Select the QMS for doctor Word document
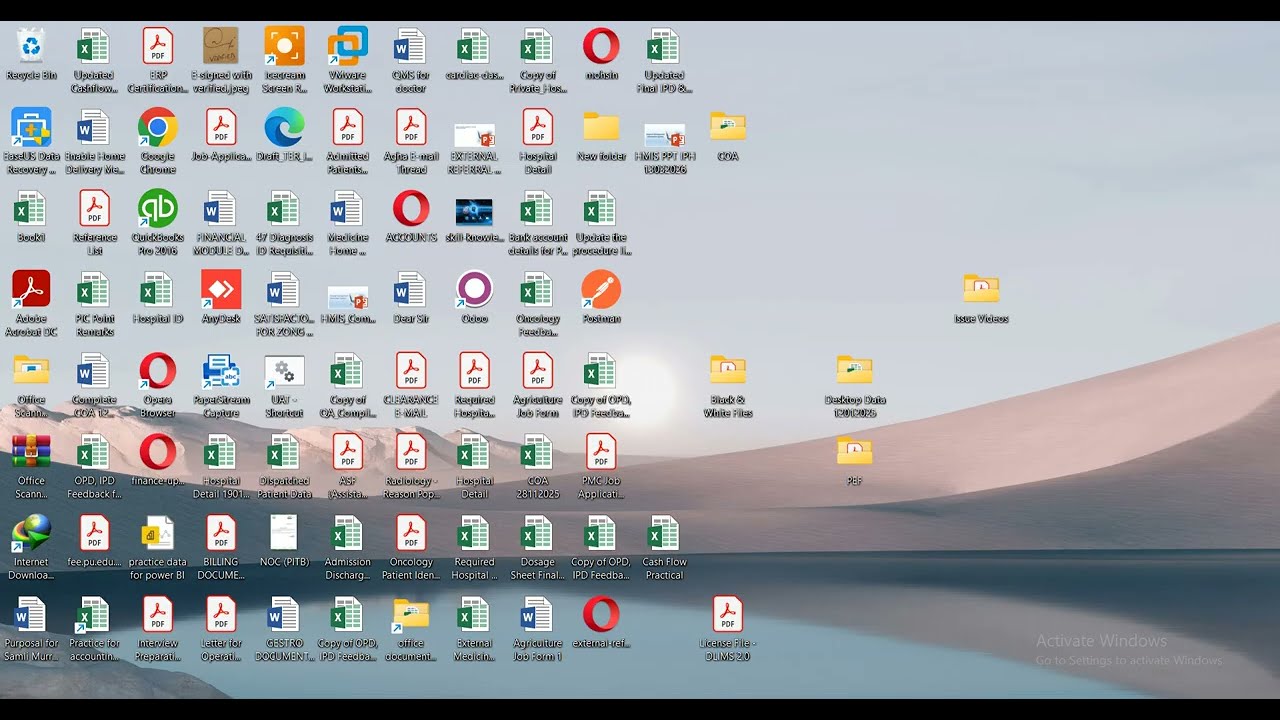The image size is (1280, 720). (411, 46)
